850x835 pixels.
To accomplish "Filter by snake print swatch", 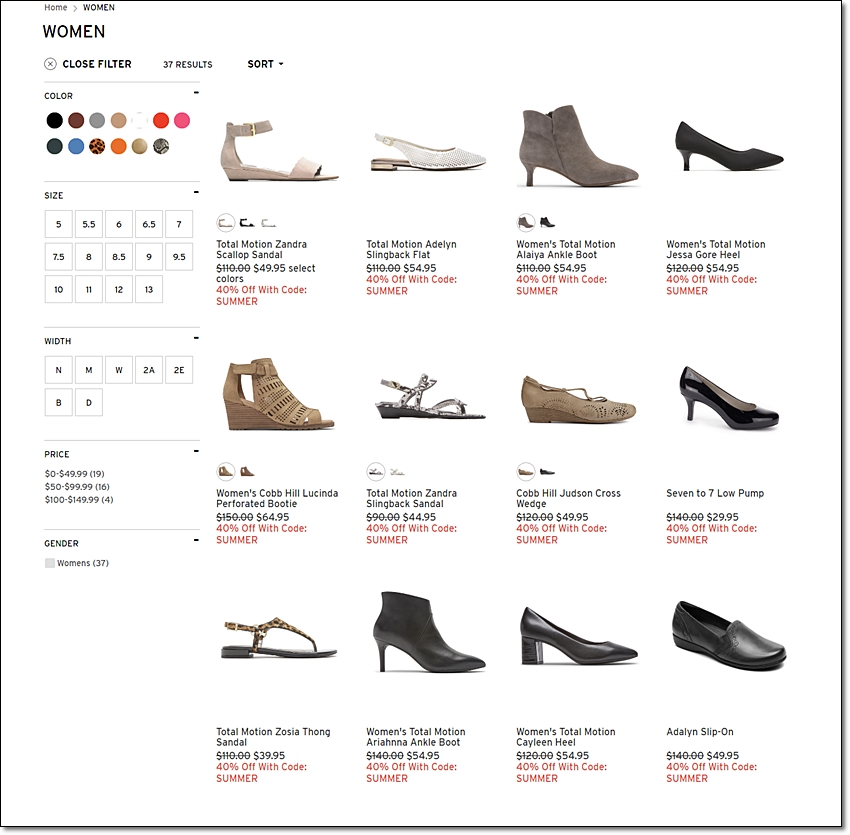I will [161, 146].
